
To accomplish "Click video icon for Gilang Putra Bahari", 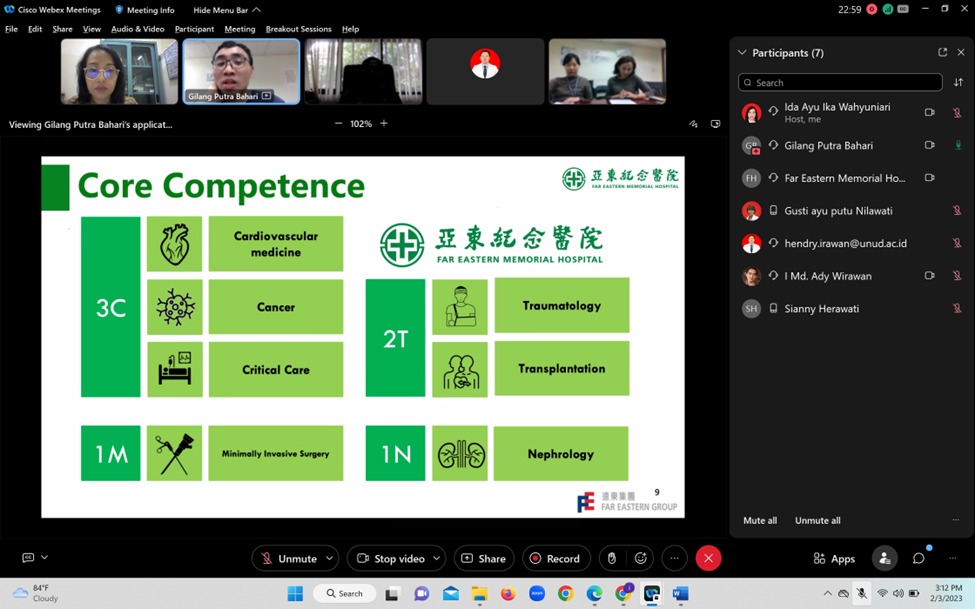I will pos(930,145).
